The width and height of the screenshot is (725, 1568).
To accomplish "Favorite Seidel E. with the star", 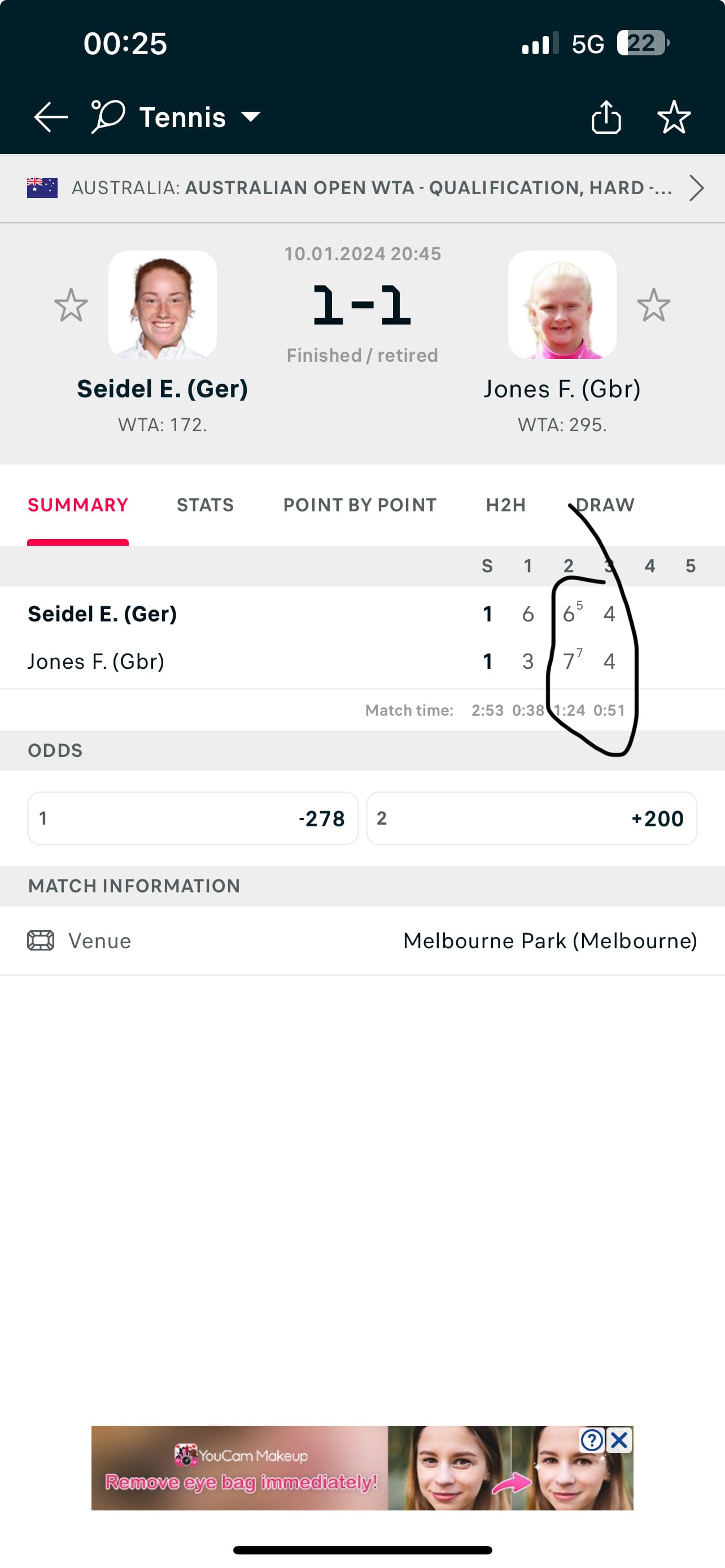I will pos(71,305).
